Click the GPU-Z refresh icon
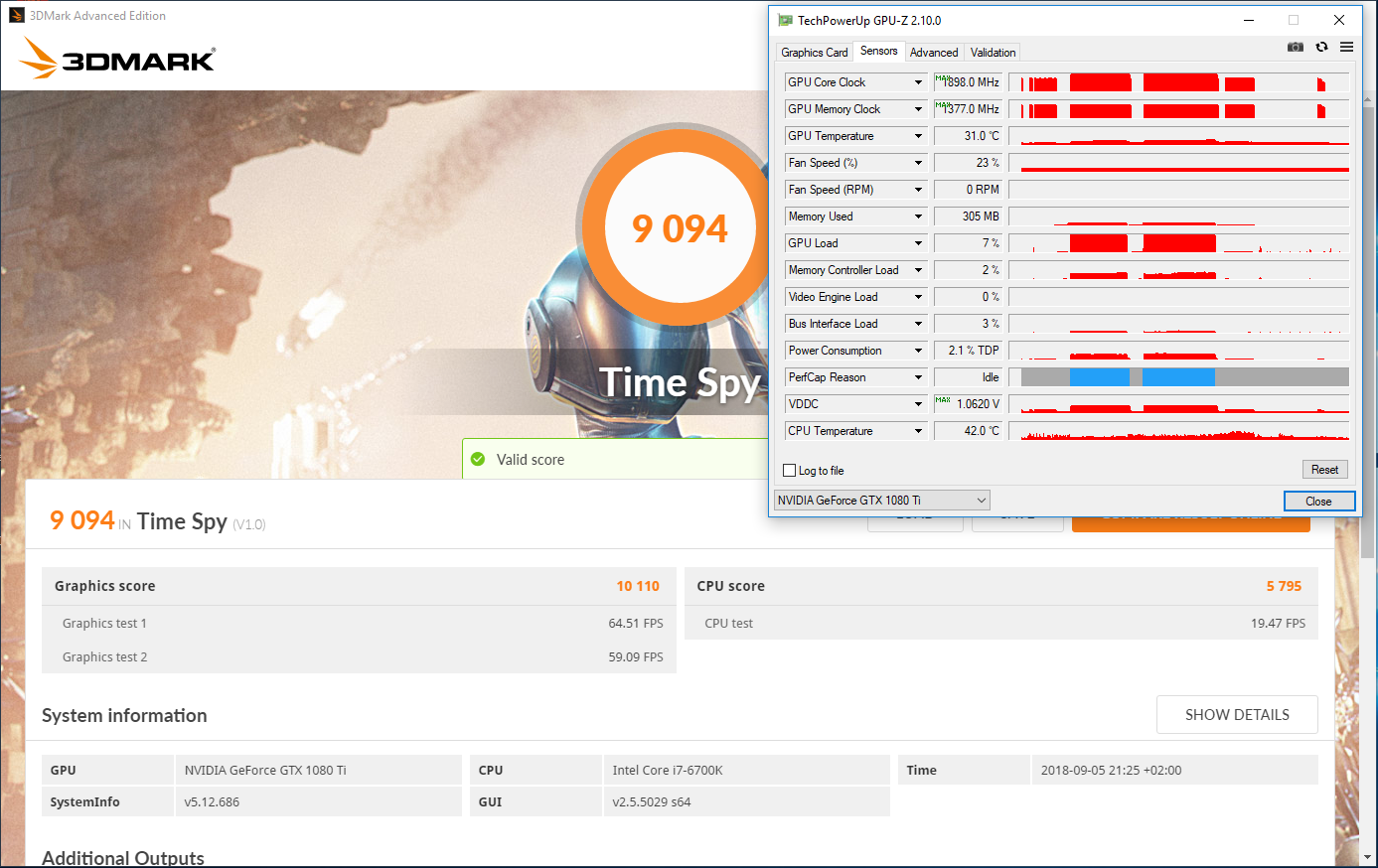The height and width of the screenshot is (868, 1378). click(1321, 47)
